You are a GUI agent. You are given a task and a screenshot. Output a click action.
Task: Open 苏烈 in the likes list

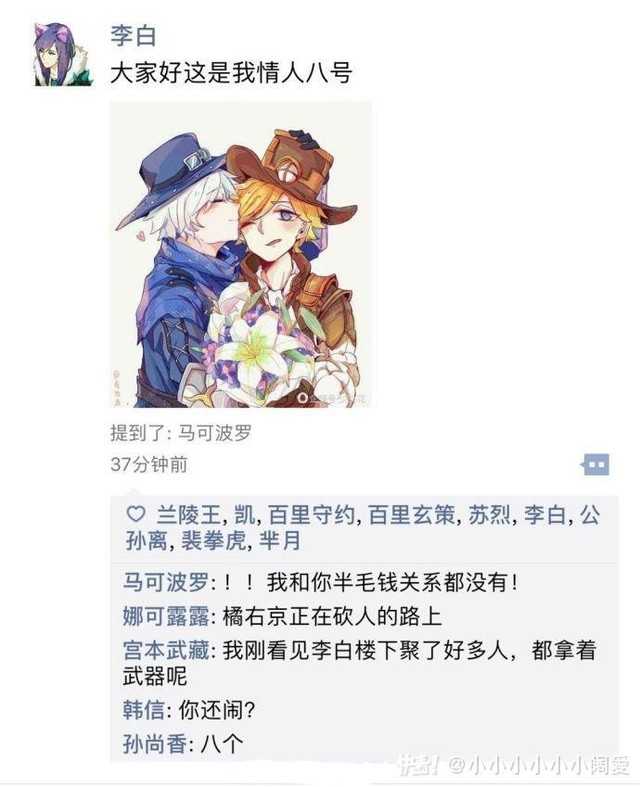(x=490, y=515)
